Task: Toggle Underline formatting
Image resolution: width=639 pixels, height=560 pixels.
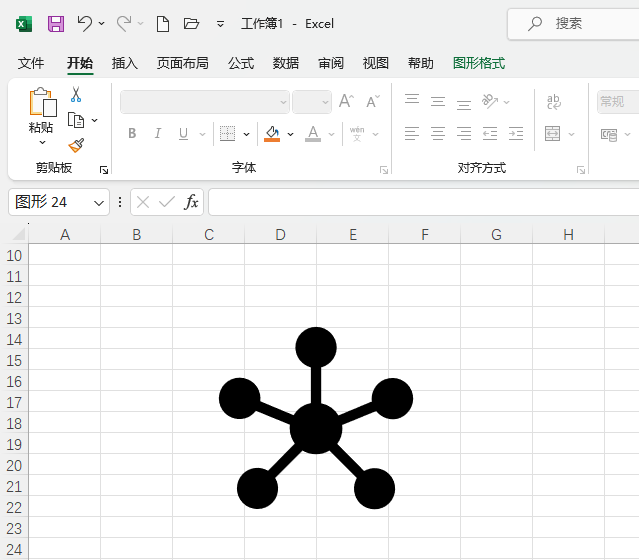Action: [183, 134]
